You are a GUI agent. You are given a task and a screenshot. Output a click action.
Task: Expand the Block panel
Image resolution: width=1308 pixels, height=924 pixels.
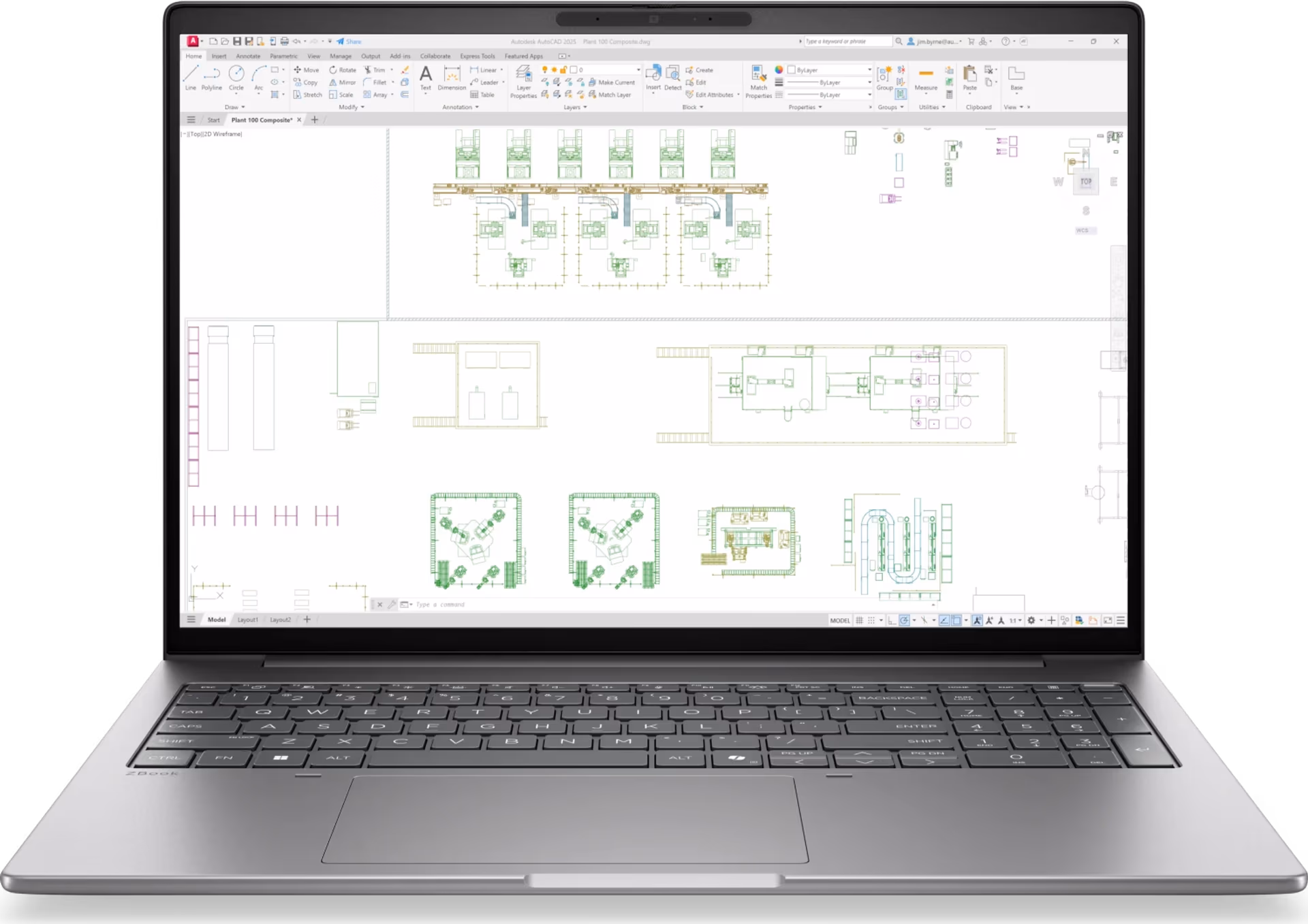(x=693, y=107)
